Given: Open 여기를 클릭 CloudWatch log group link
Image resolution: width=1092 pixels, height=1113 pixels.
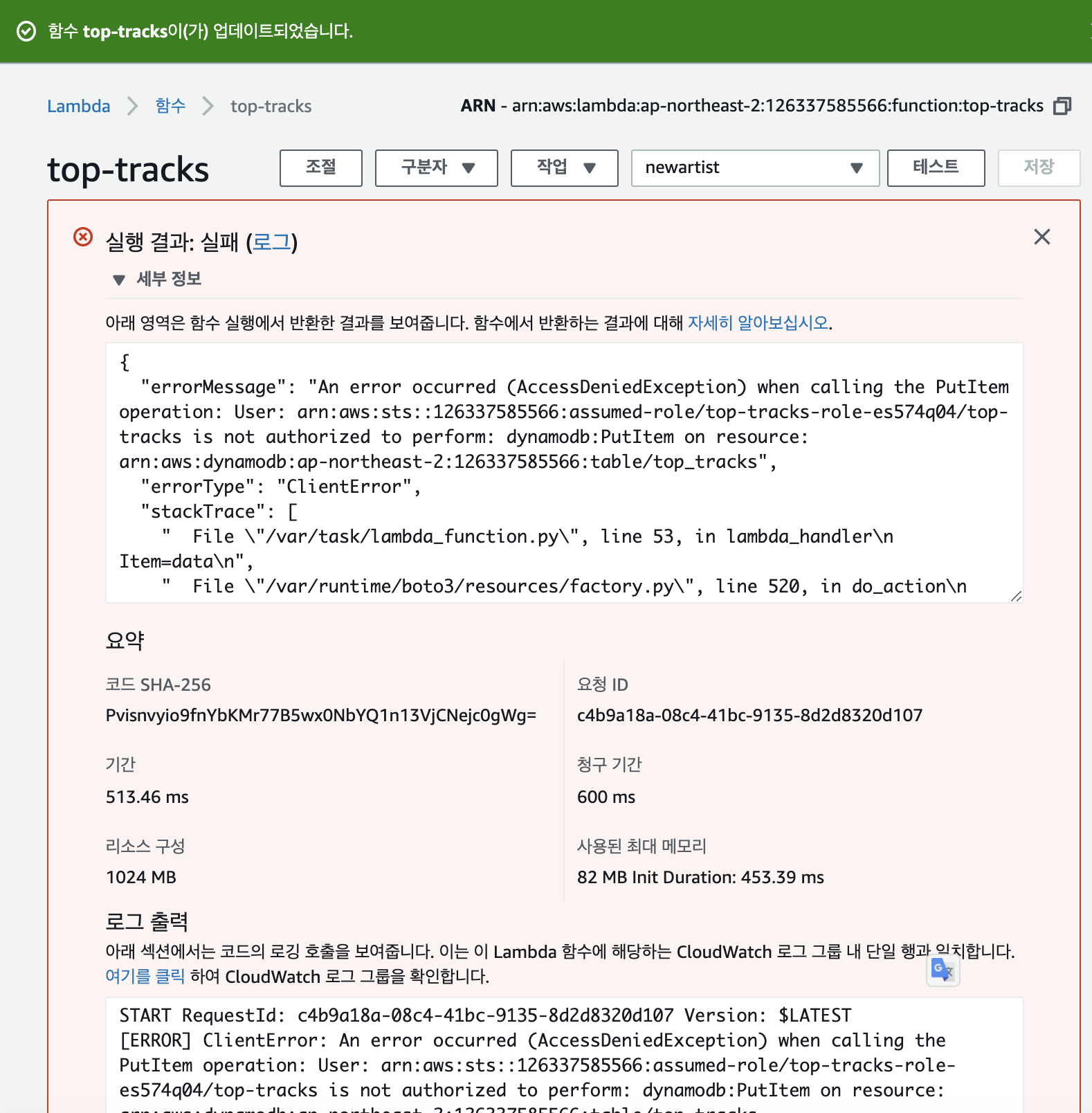Looking at the screenshot, I should click(145, 977).
